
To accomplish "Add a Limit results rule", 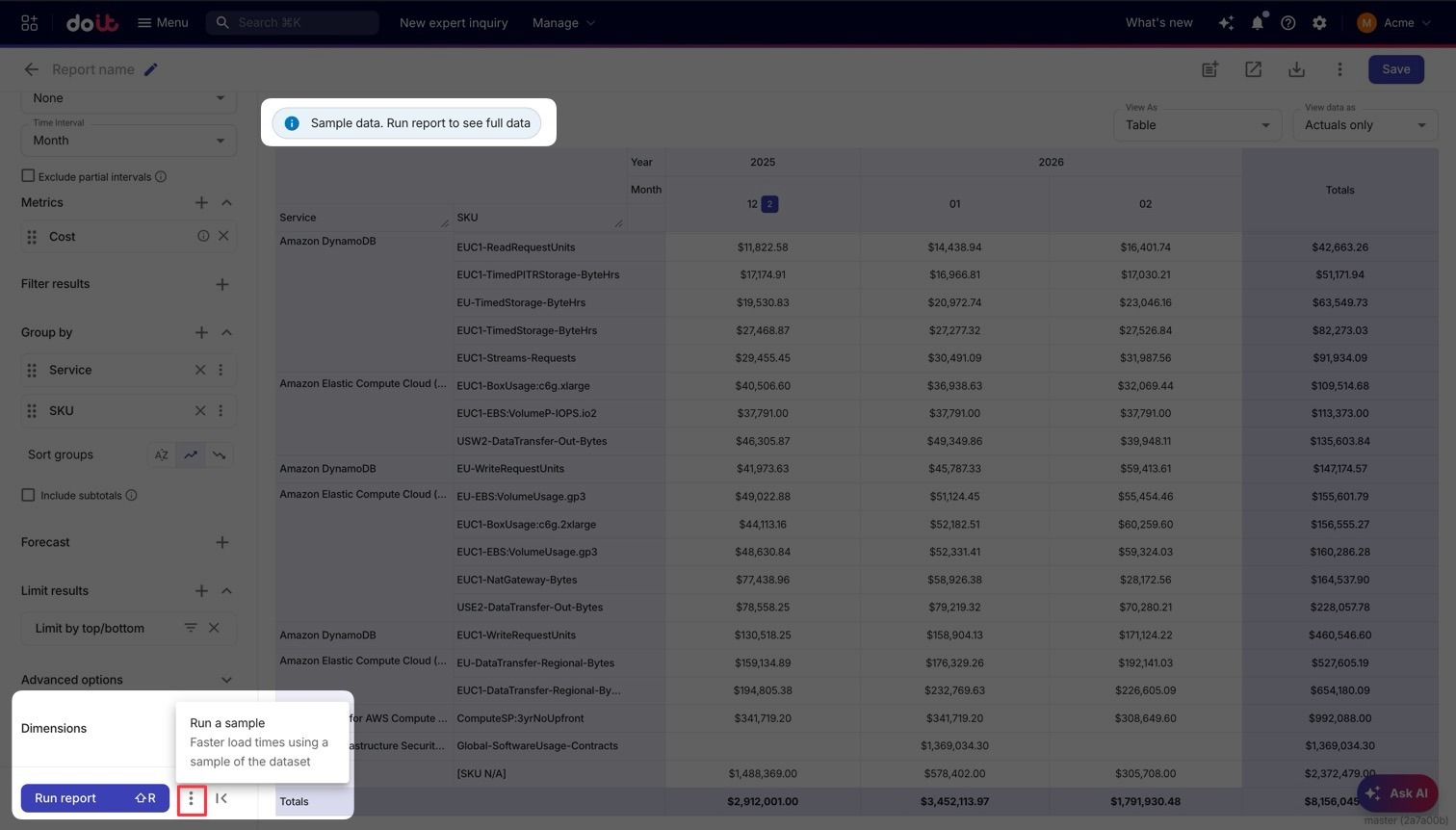I will (201, 590).
